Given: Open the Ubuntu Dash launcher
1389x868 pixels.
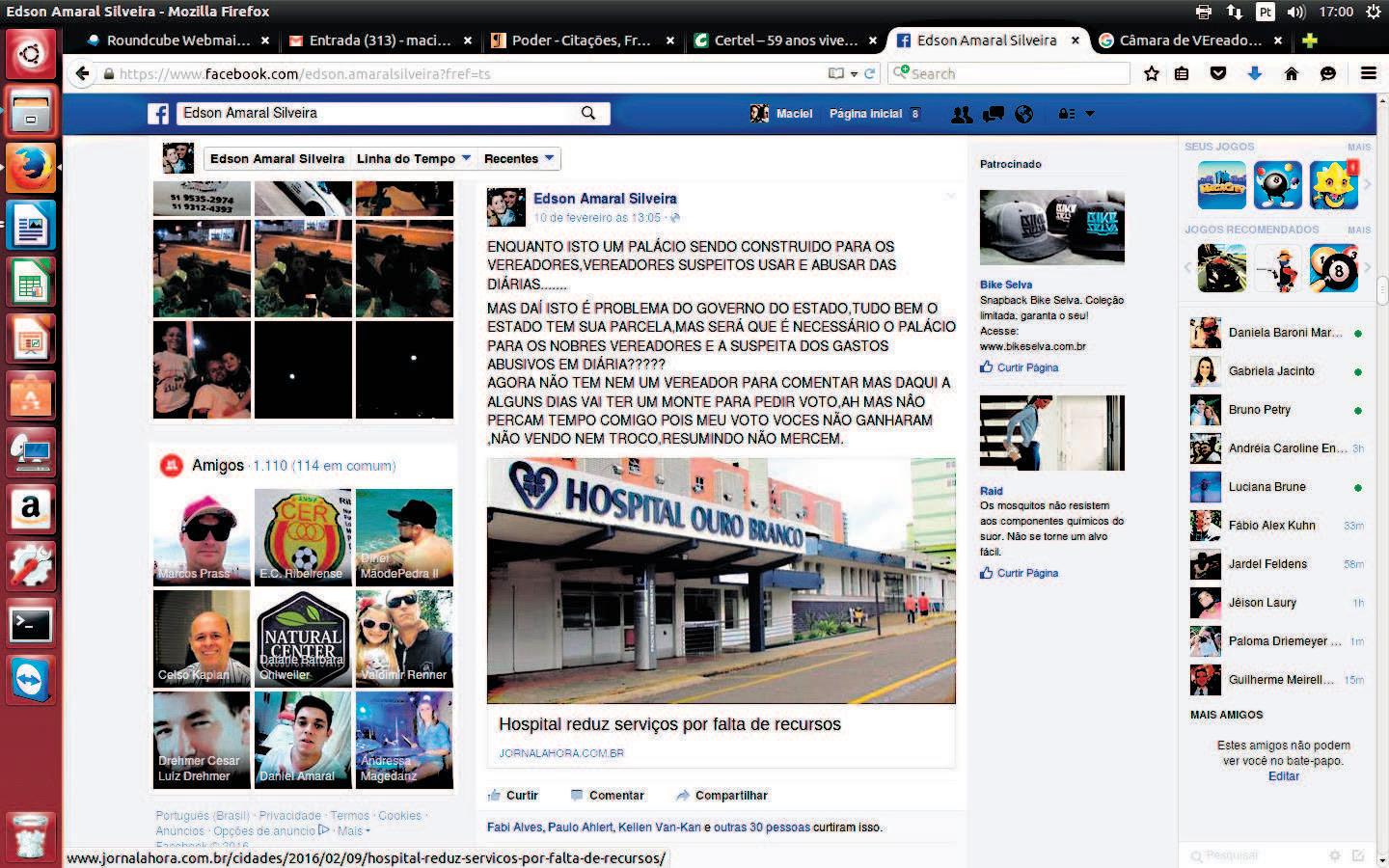Looking at the screenshot, I should [31, 54].
